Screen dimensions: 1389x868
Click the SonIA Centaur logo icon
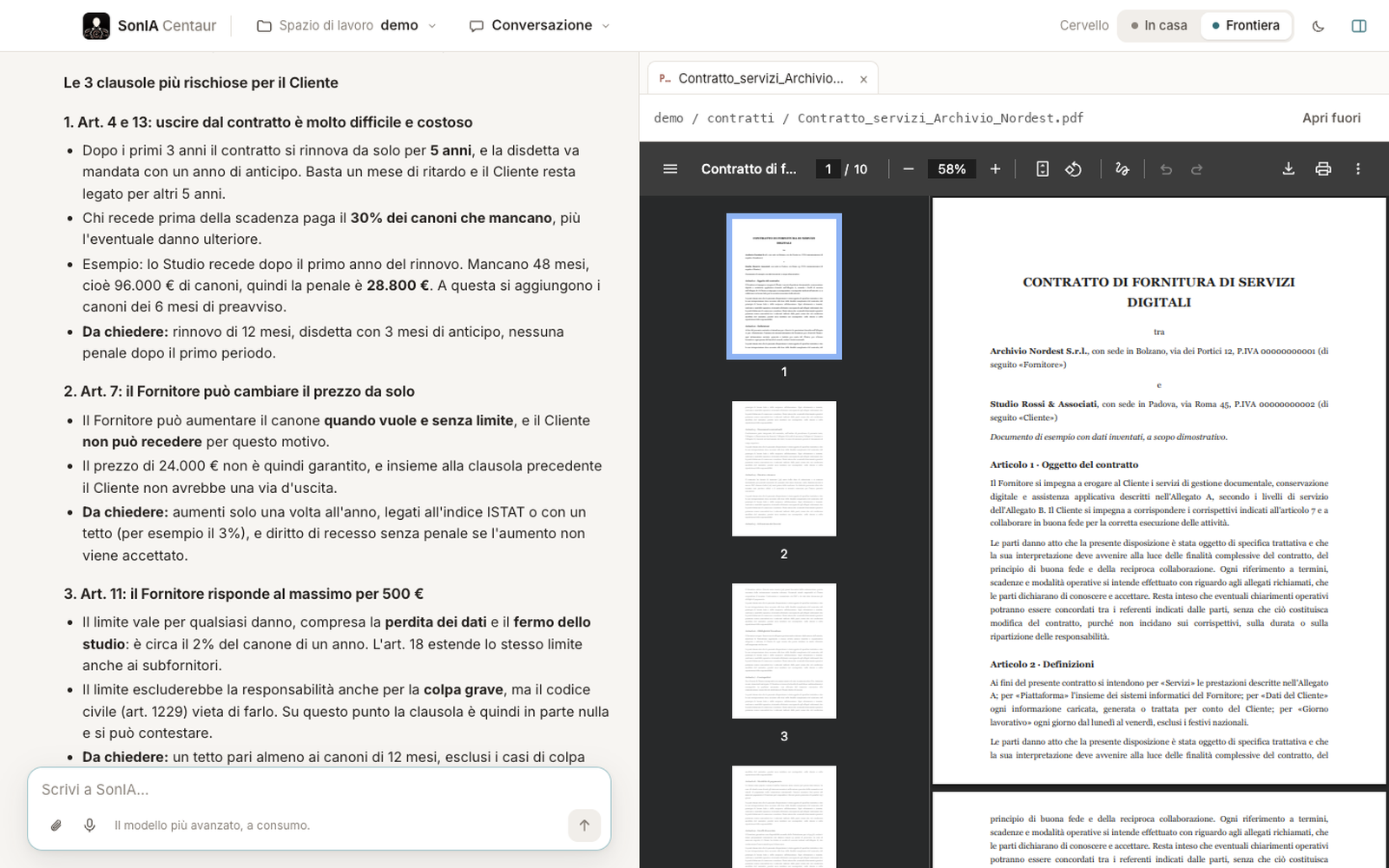click(96, 26)
